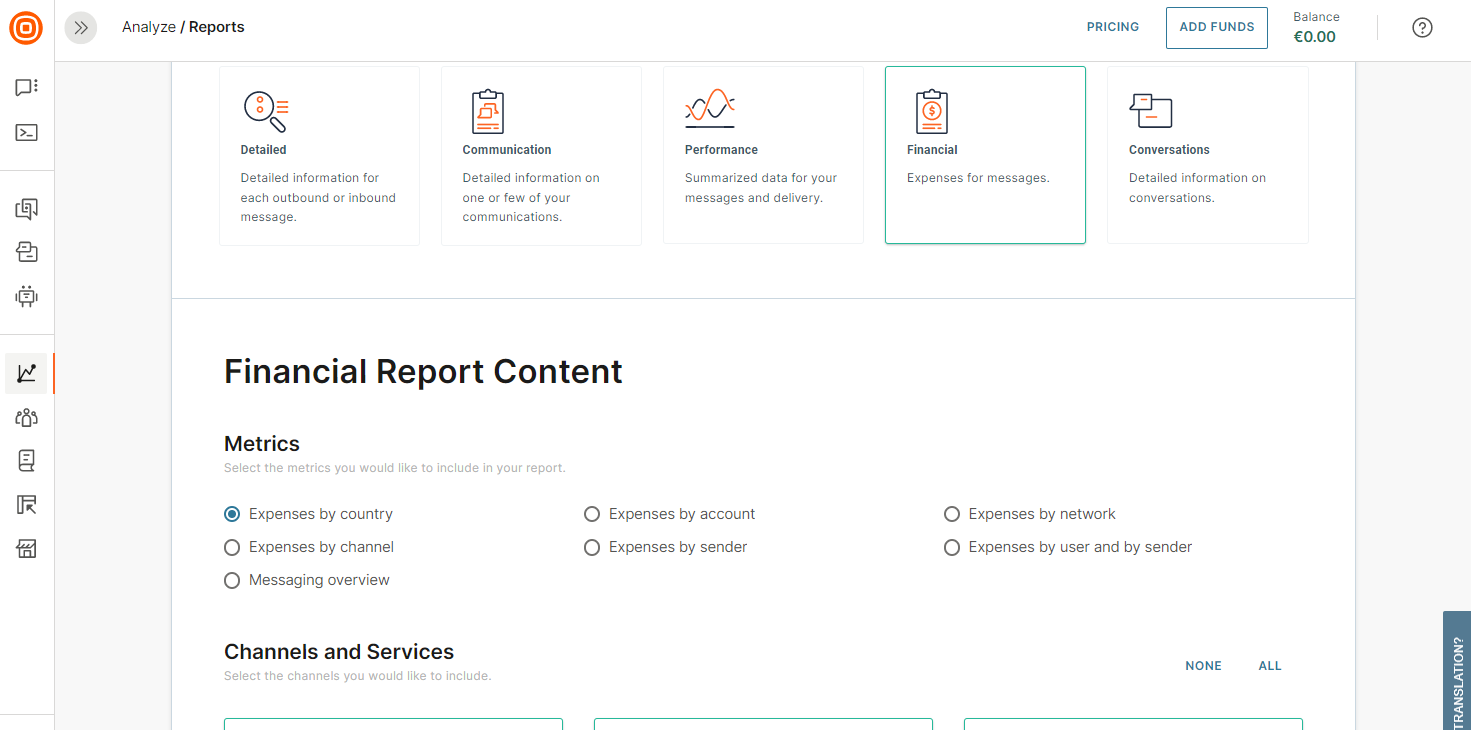Viewport: 1471px width, 730px height.
Task: Open the storefront Exchange sidebar icon
Action: pyautogui.click(x=27, y=549)
